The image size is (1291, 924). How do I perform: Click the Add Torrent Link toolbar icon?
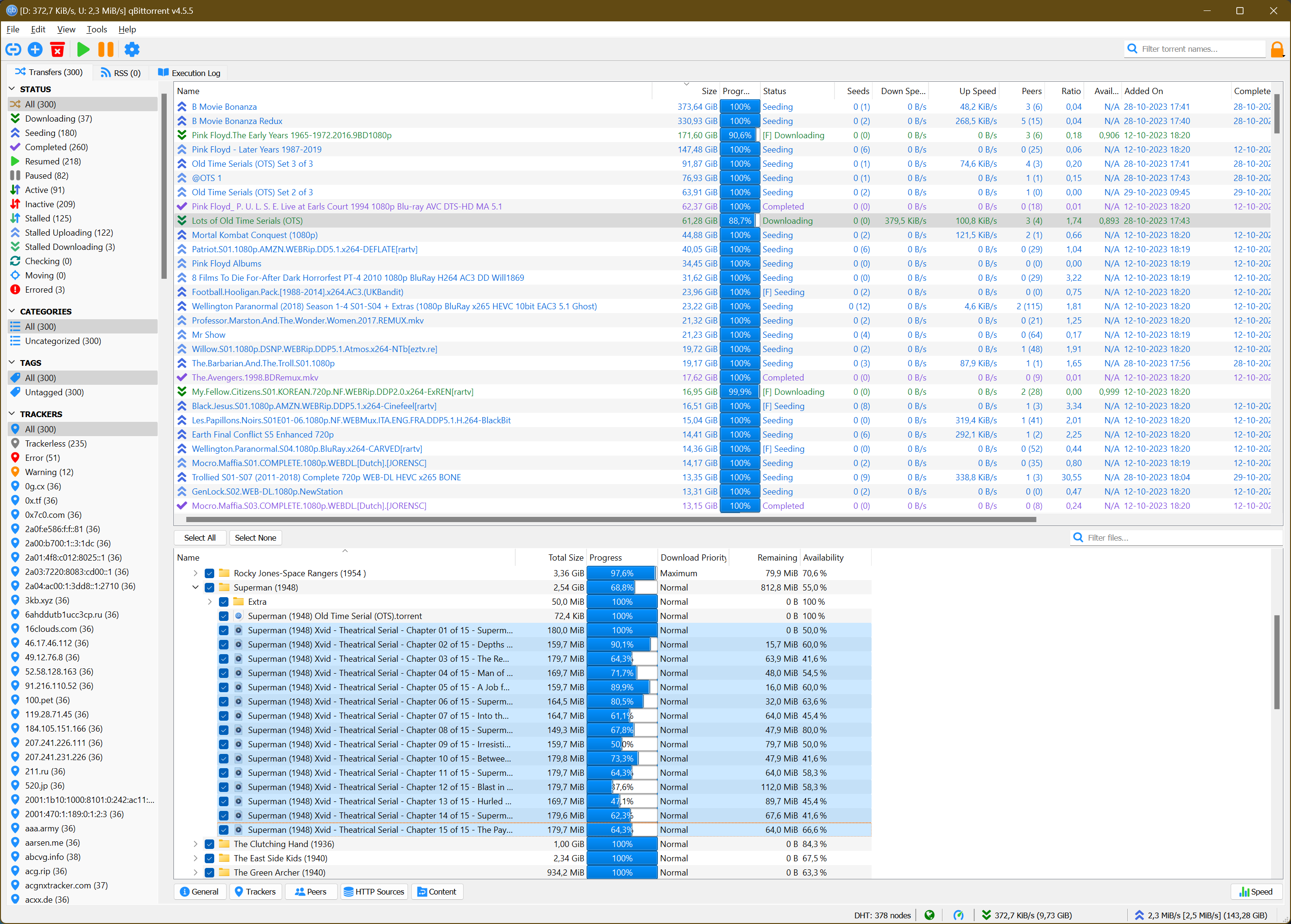pos(13,49)
